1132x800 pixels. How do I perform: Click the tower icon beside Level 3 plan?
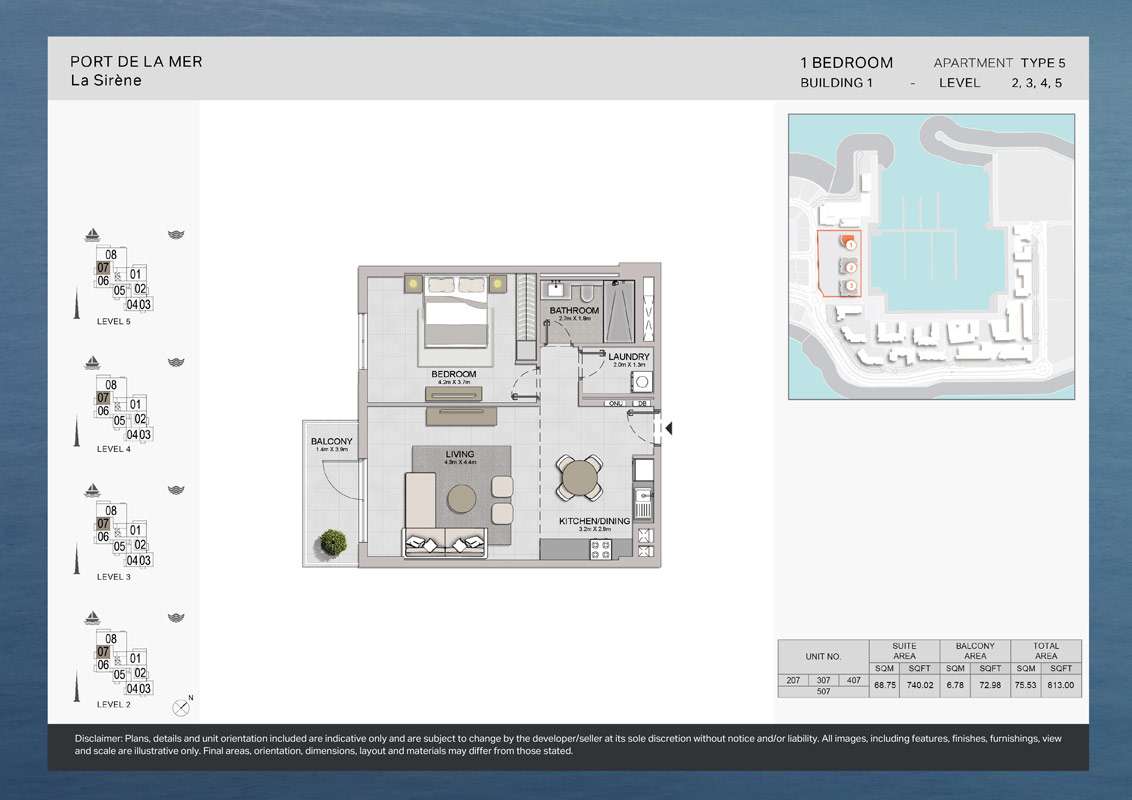(x=78, y=555)
